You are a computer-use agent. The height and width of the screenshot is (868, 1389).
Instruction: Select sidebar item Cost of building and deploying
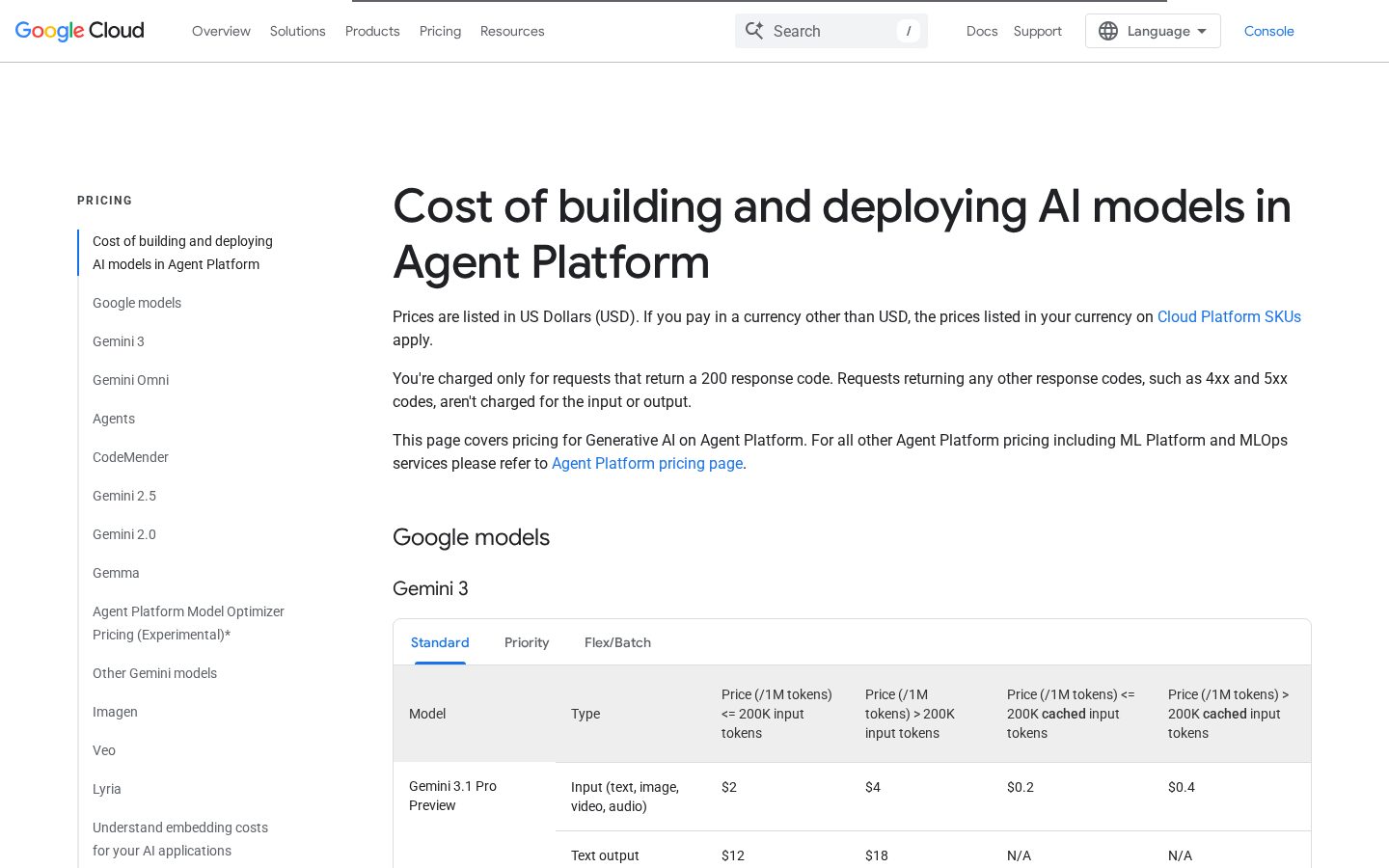coord(182,253)
